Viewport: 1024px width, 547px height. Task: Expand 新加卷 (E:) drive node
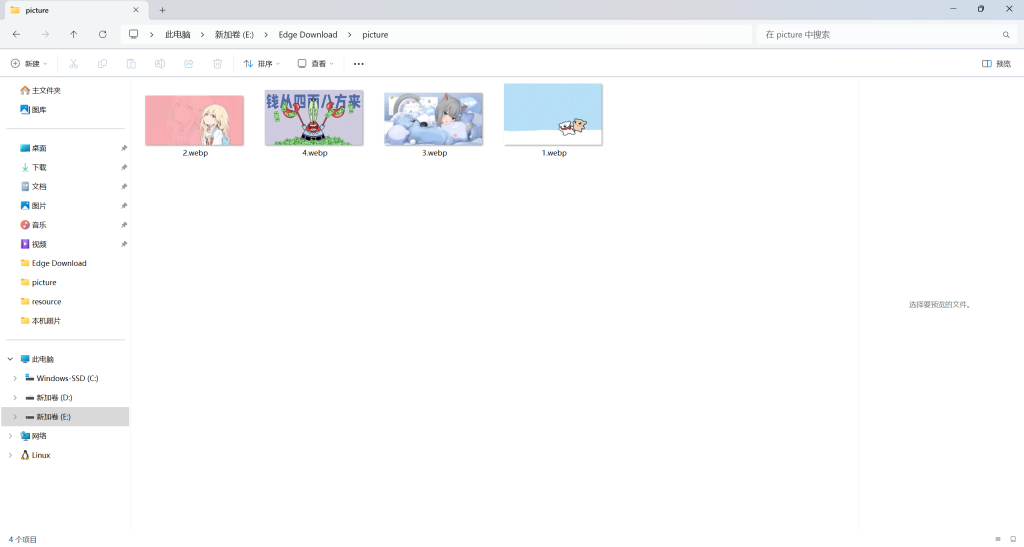click(15, 416)
